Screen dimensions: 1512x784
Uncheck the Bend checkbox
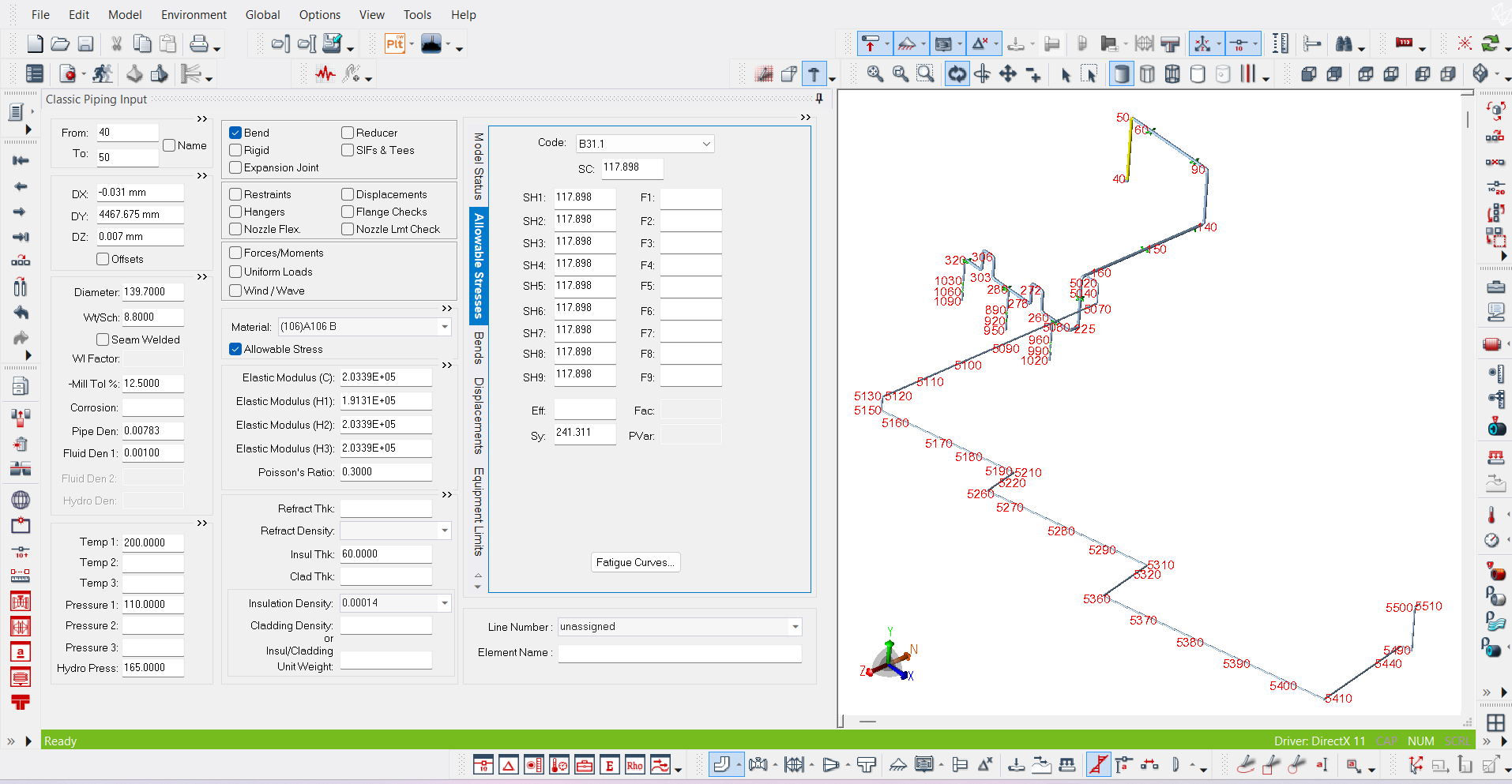[235, 133]
